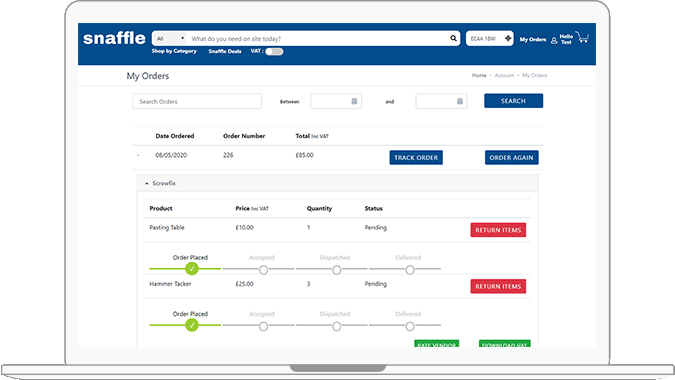Open Shop by Category menu
Viewport: 675px width, 380px height.
tap(174, 51)
